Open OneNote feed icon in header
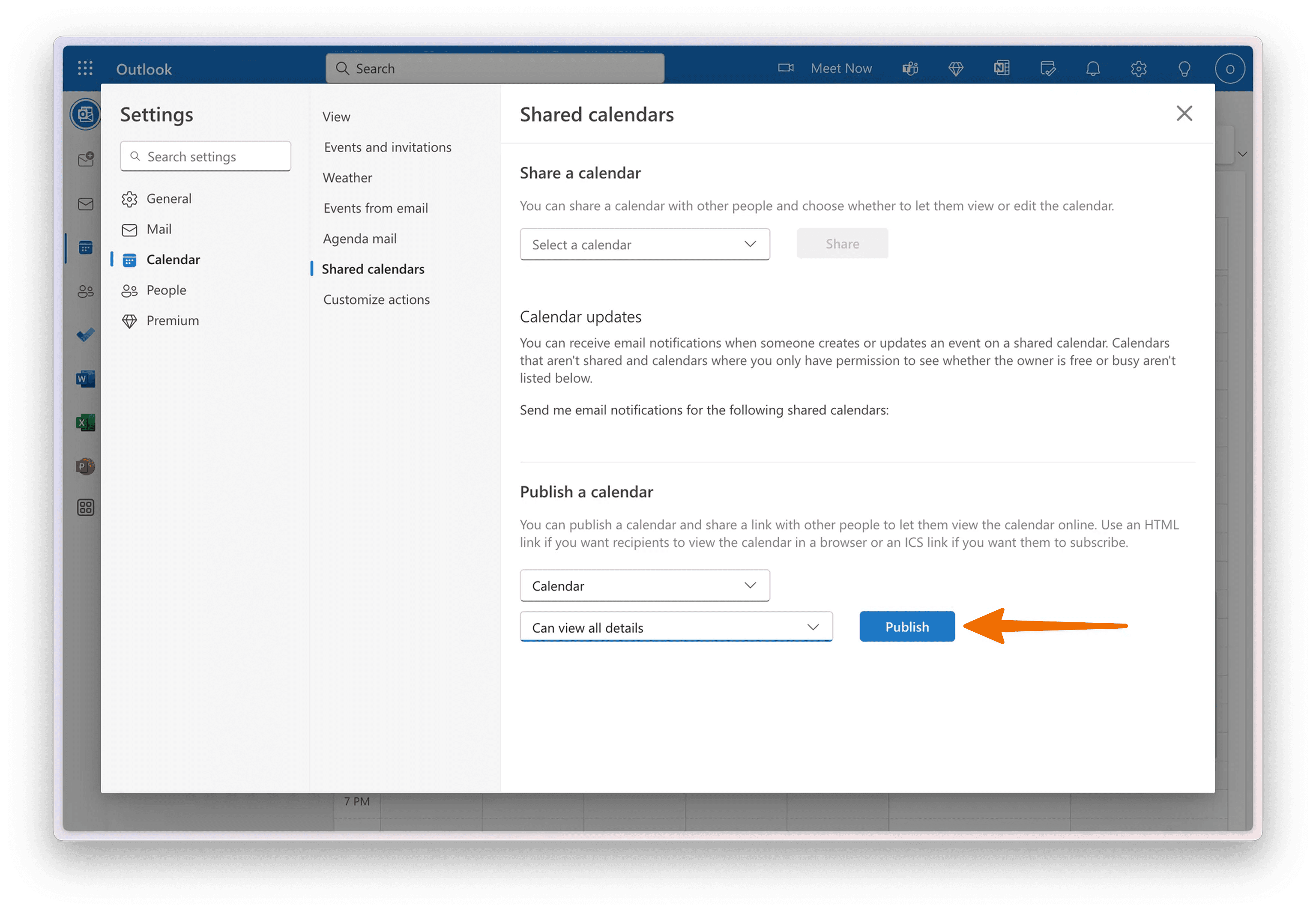 click(x=1002, y=69)
